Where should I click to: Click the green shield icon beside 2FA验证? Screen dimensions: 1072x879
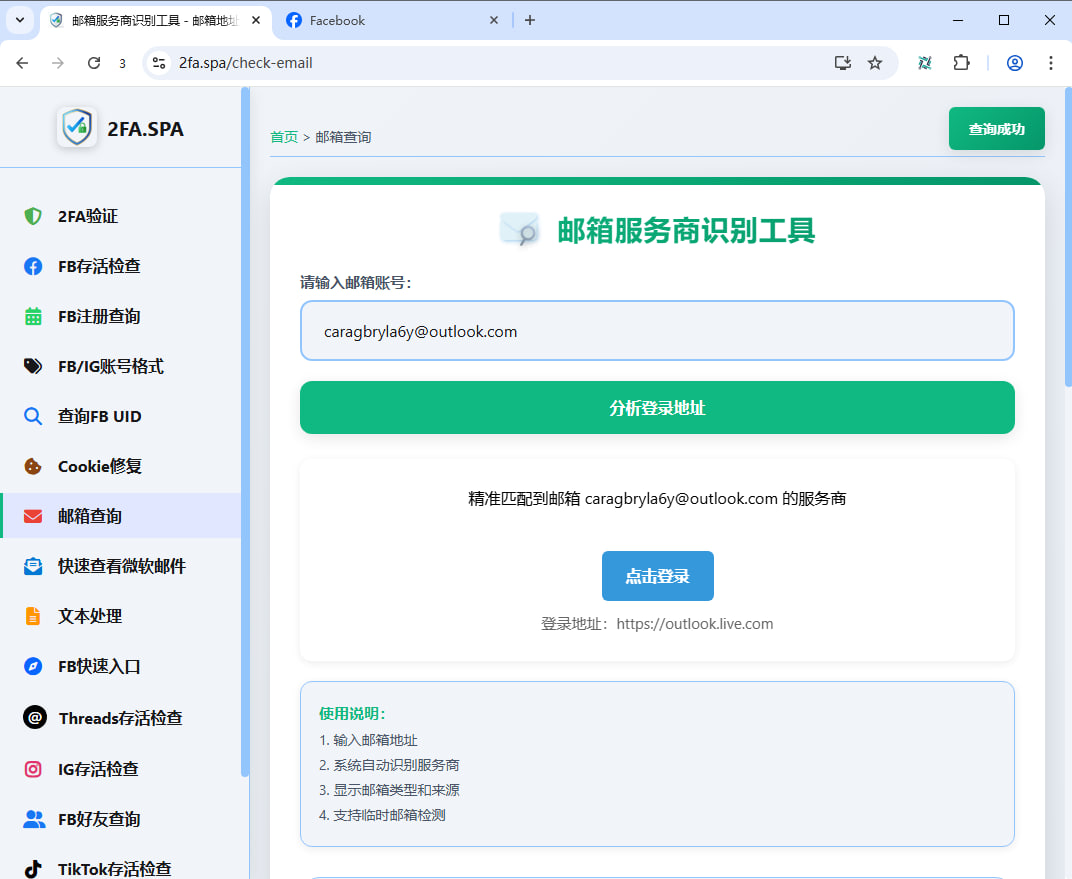click(x=33, y=216)
